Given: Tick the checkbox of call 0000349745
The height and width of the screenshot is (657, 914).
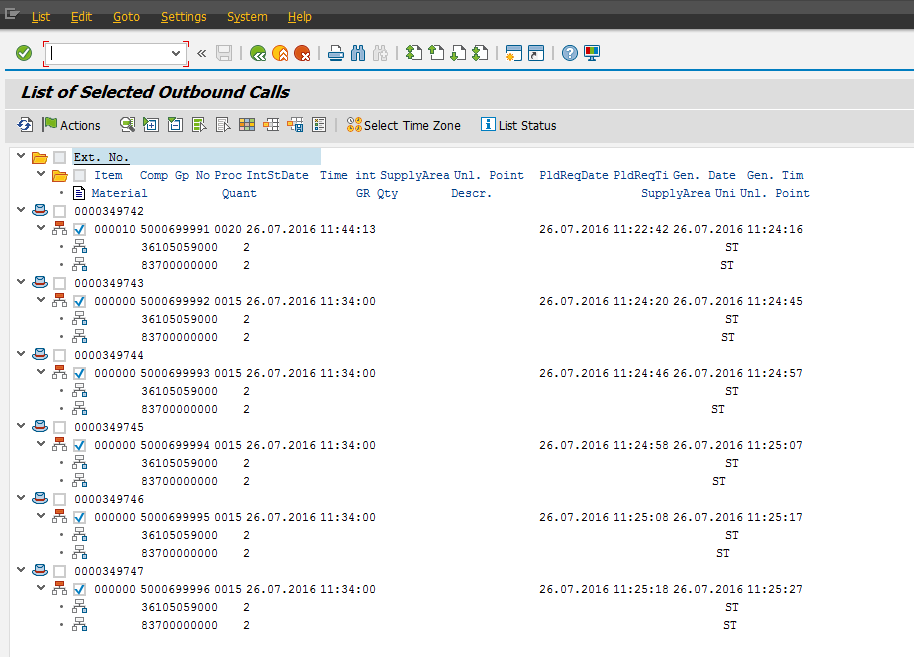Looking at the screenshot, I should (59, 428).
